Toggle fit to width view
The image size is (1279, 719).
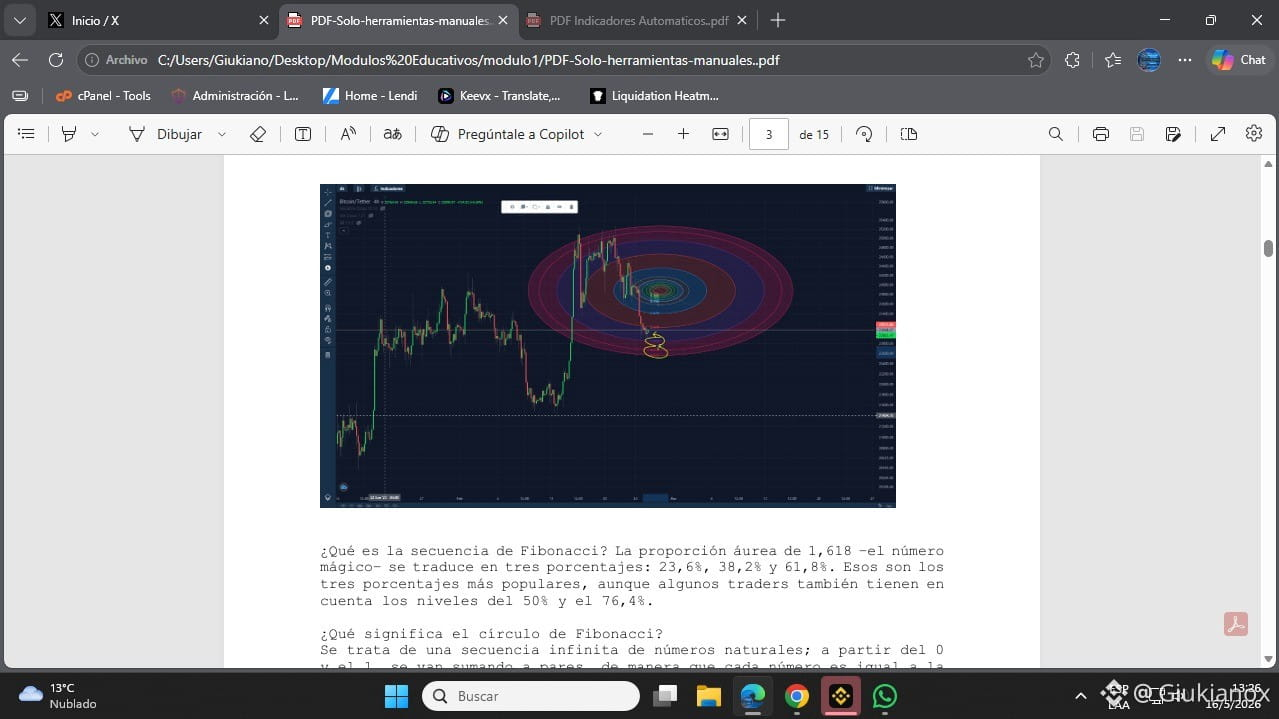(x=720, y=134)
